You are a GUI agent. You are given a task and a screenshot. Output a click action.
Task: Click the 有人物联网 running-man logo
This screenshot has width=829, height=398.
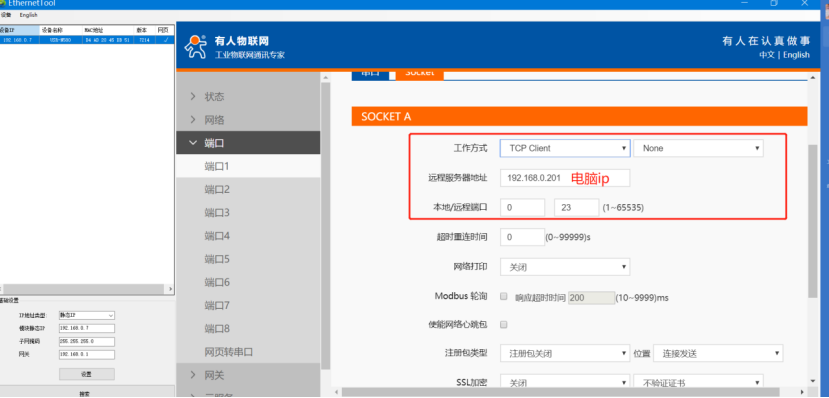195,47
